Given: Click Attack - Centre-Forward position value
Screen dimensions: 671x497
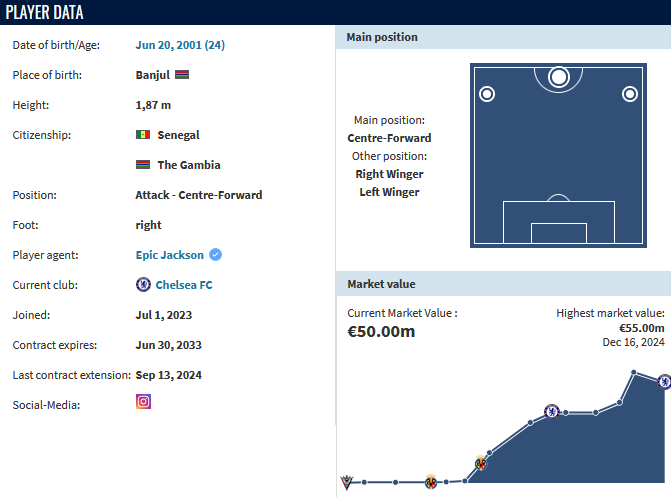Looking at the screenshot, I should point(199,195).
